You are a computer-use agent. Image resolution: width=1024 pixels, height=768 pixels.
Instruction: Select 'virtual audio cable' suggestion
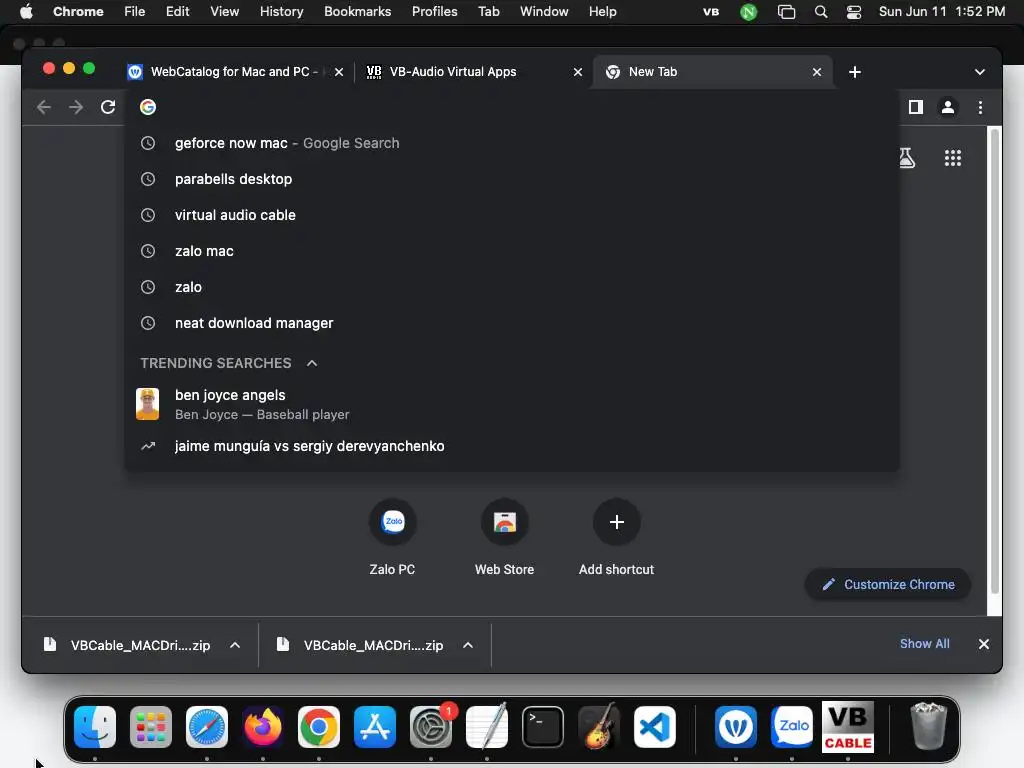point(511,215)
